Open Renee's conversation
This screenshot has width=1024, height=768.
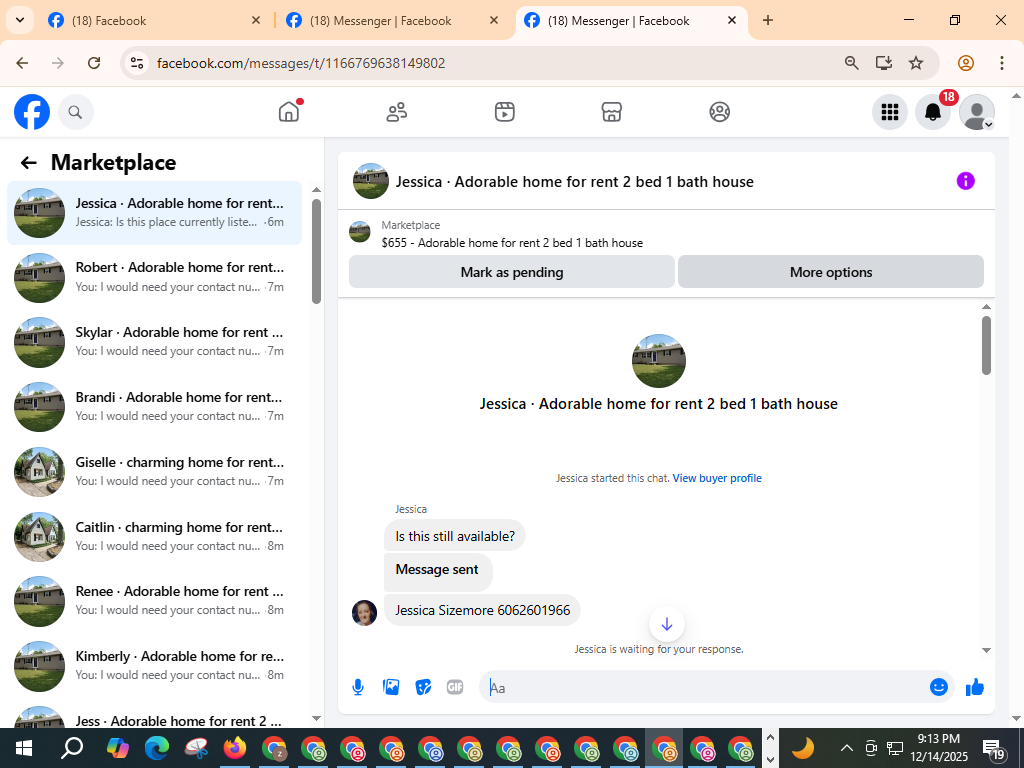pyautogui.click(x=155, y=601)
